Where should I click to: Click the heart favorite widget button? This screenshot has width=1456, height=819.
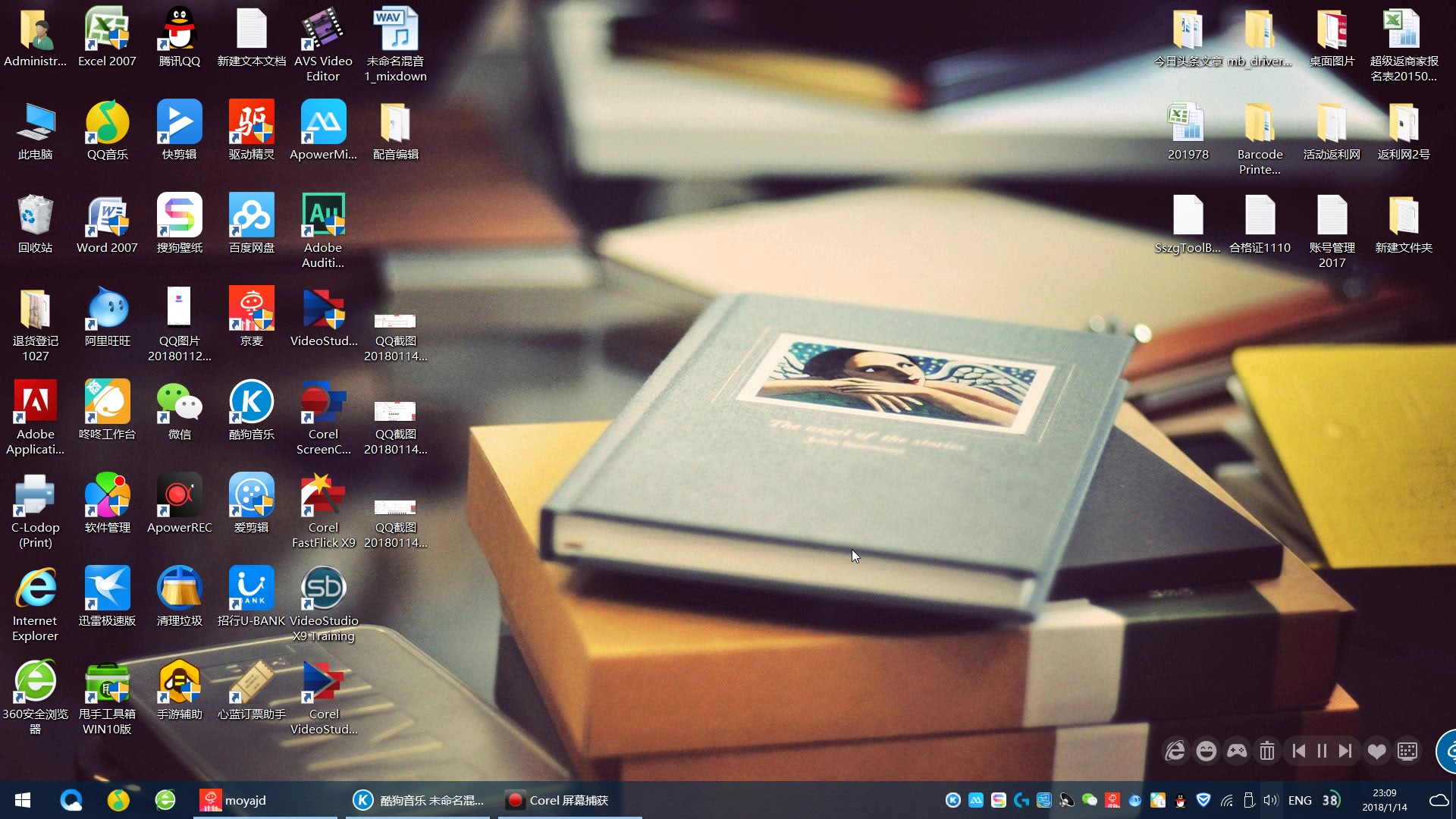pos(1376,751)
